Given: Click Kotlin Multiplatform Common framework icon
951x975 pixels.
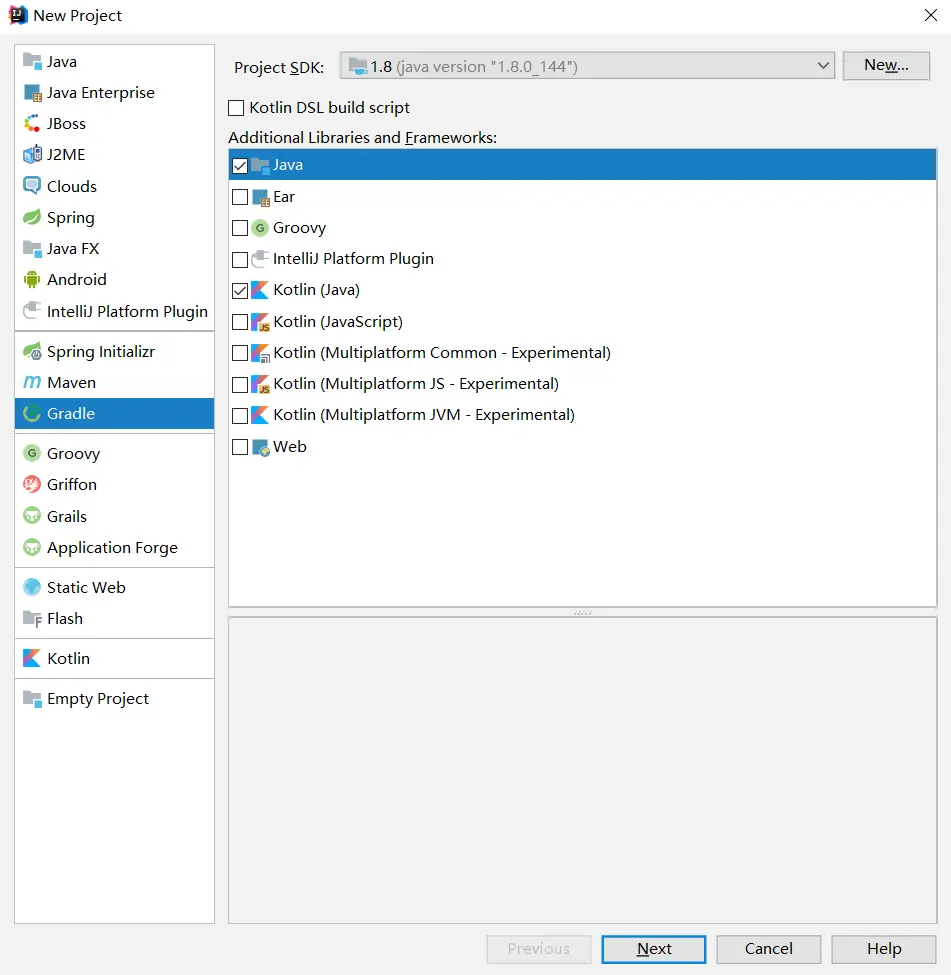Looking at the screenshot, I should [261, 353].
